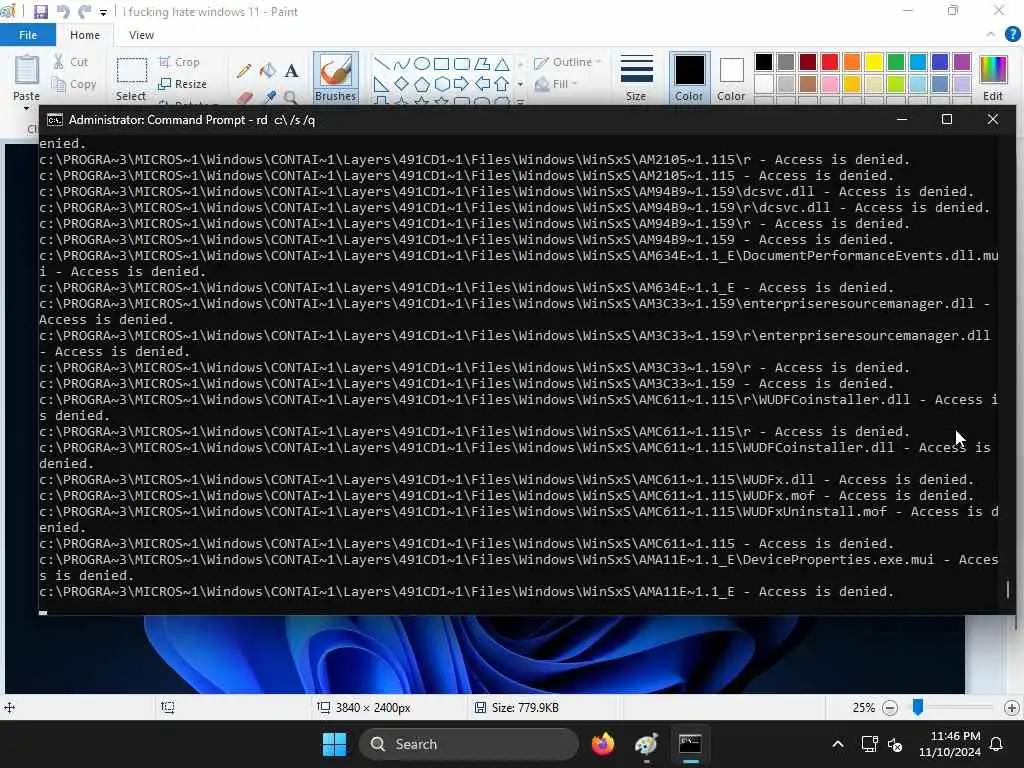Select the Oval shape
1024x768 pixels.
422,64
